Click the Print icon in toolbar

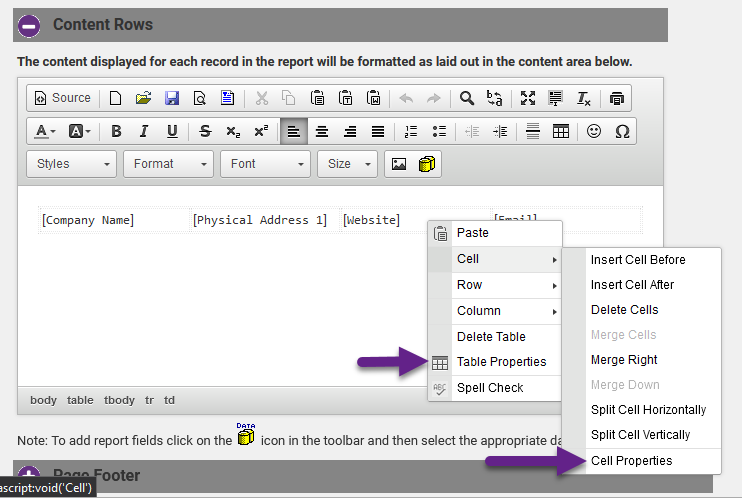pos(617,98)
